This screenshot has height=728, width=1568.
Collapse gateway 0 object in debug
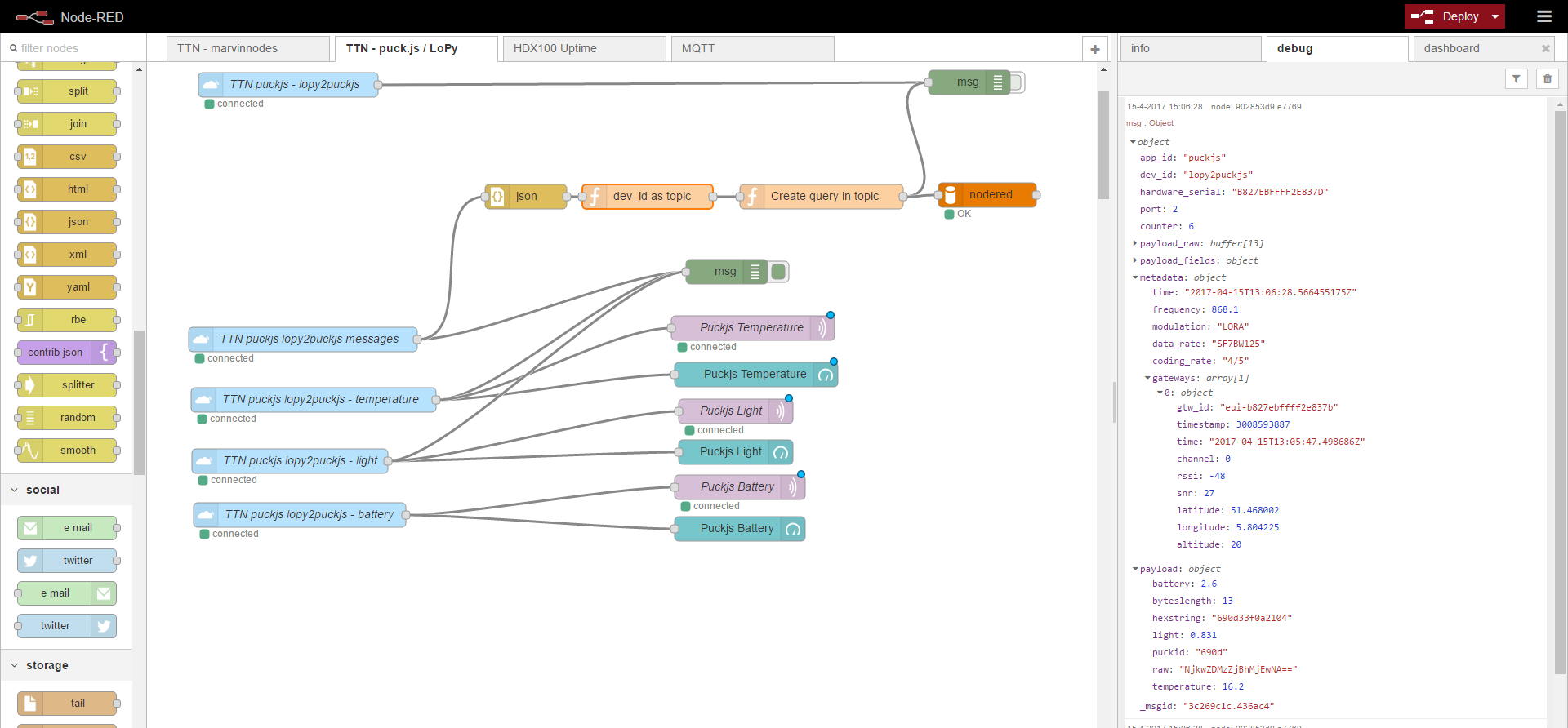click(1160, 393)
